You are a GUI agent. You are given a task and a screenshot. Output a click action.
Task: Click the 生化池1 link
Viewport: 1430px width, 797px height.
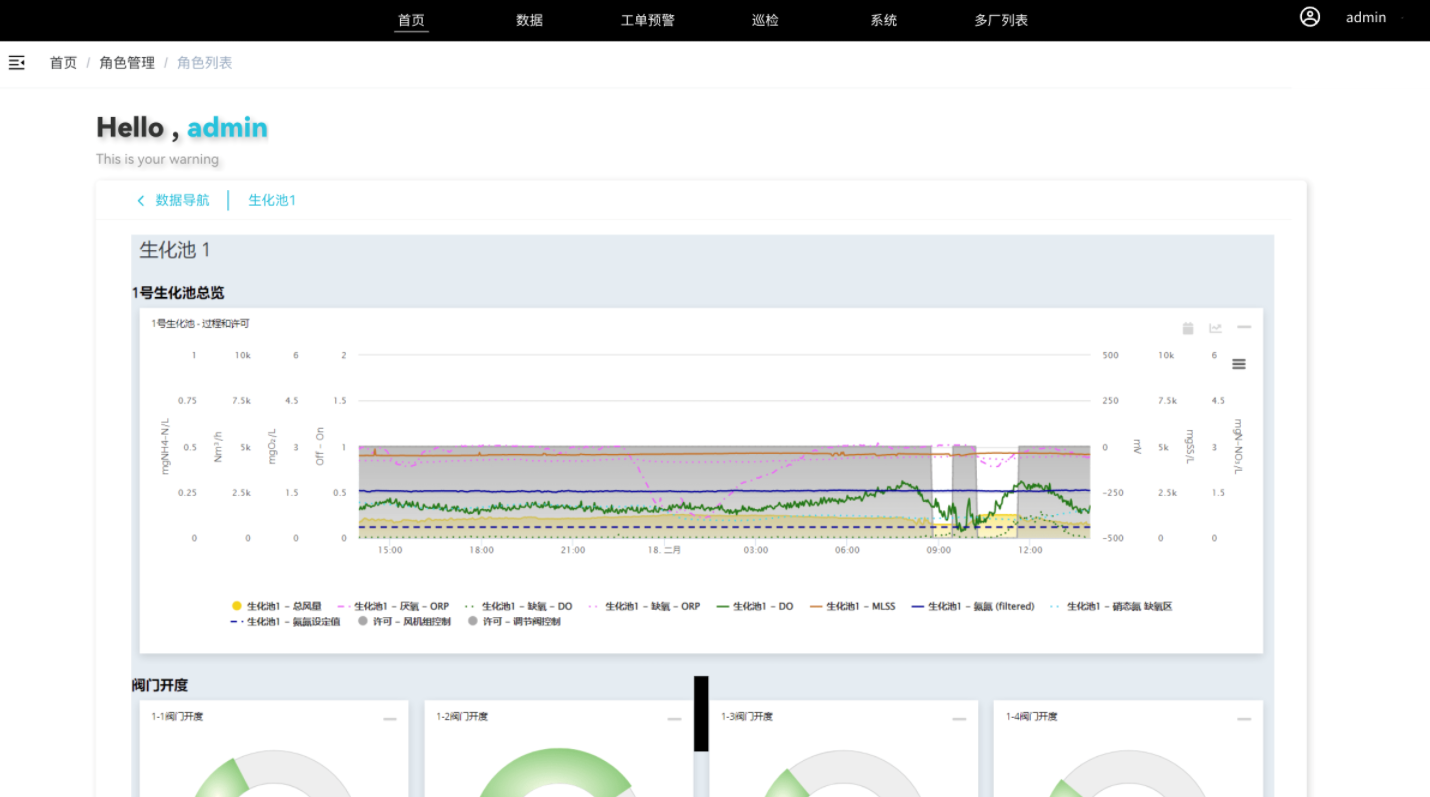272,201
